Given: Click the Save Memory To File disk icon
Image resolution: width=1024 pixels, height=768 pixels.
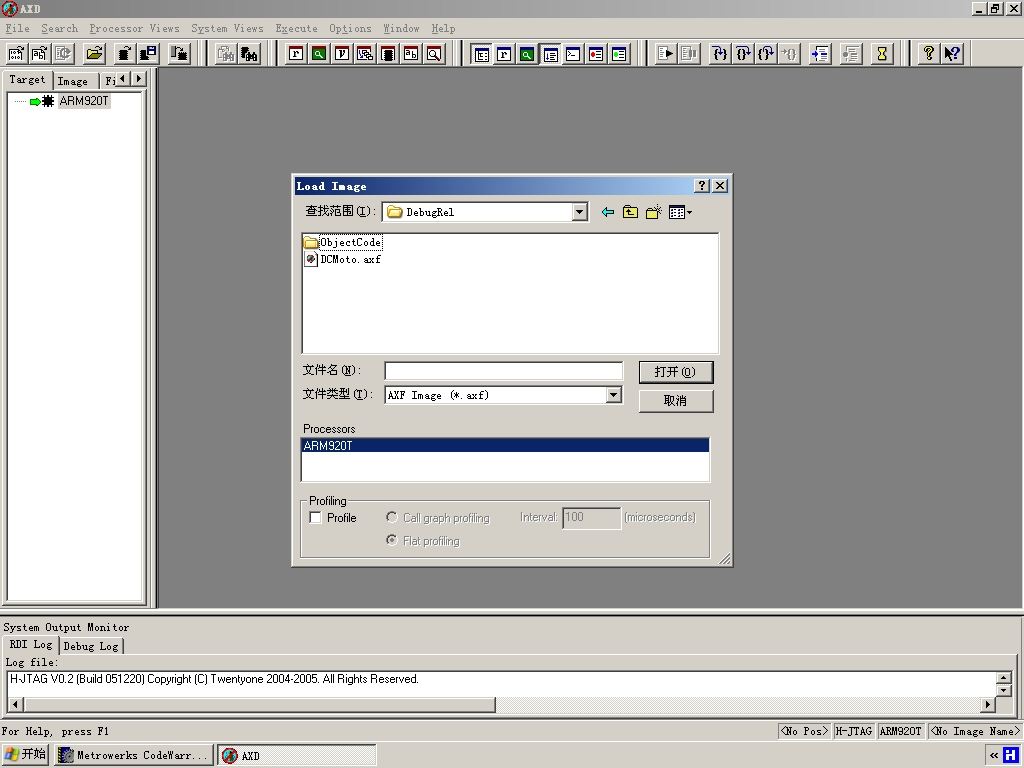Looking at the screenshot, I should (x=149, y=54).
